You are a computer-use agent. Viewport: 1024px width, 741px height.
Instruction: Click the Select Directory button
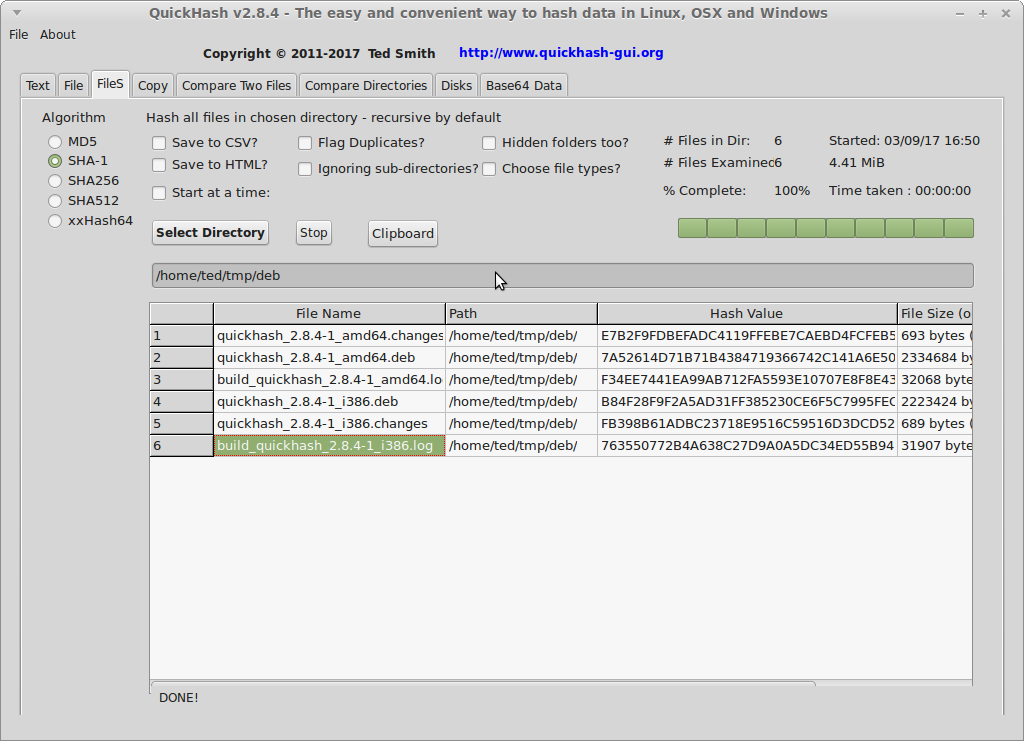pos(209,232)
